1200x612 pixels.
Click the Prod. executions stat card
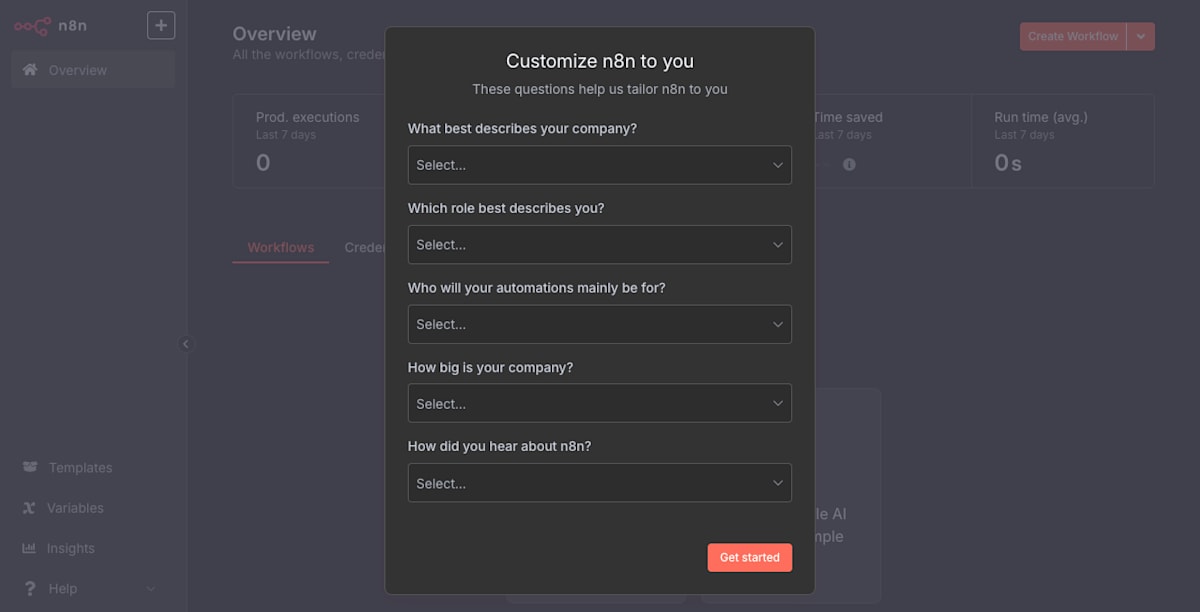click(309, 141)
